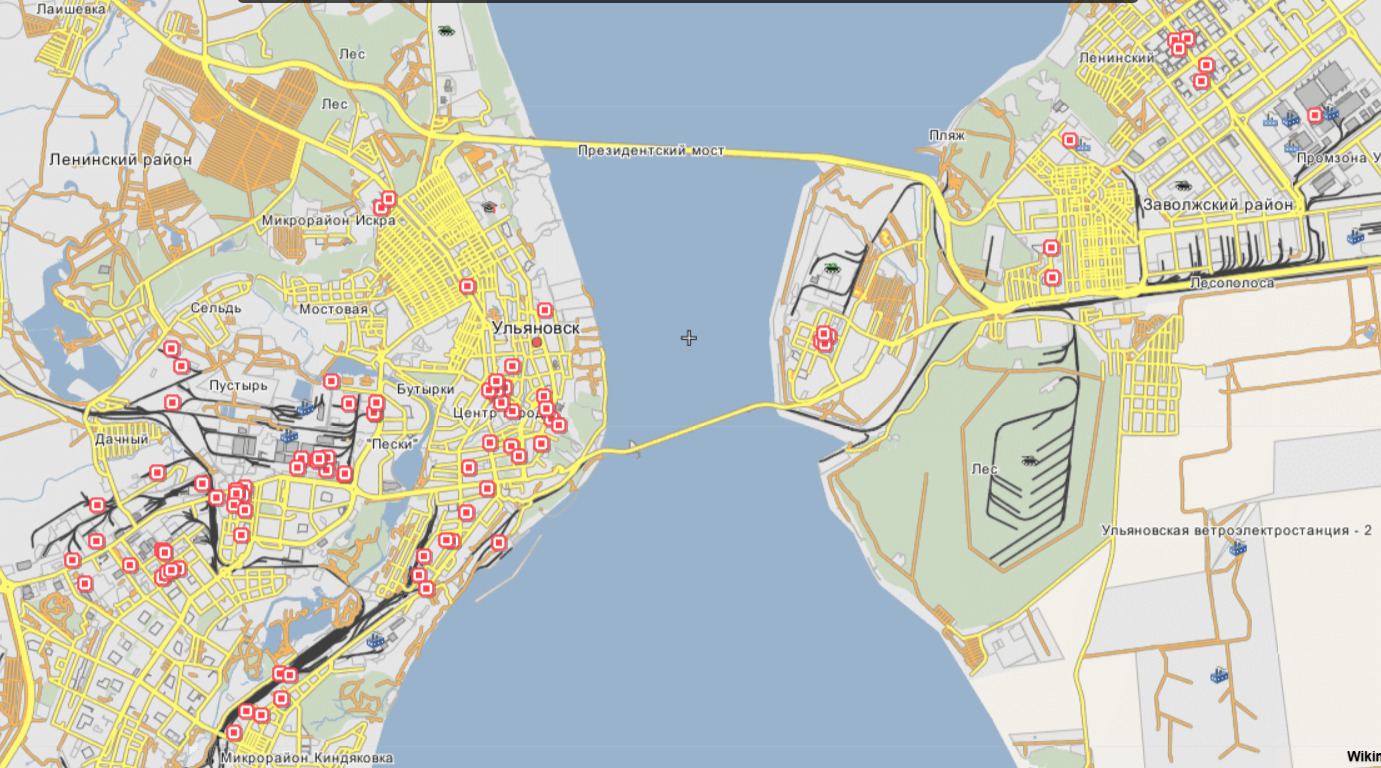Click the Сельдь neighborhood label
The height and width of the screenshot is (768, 1381).
coord(216,309)
